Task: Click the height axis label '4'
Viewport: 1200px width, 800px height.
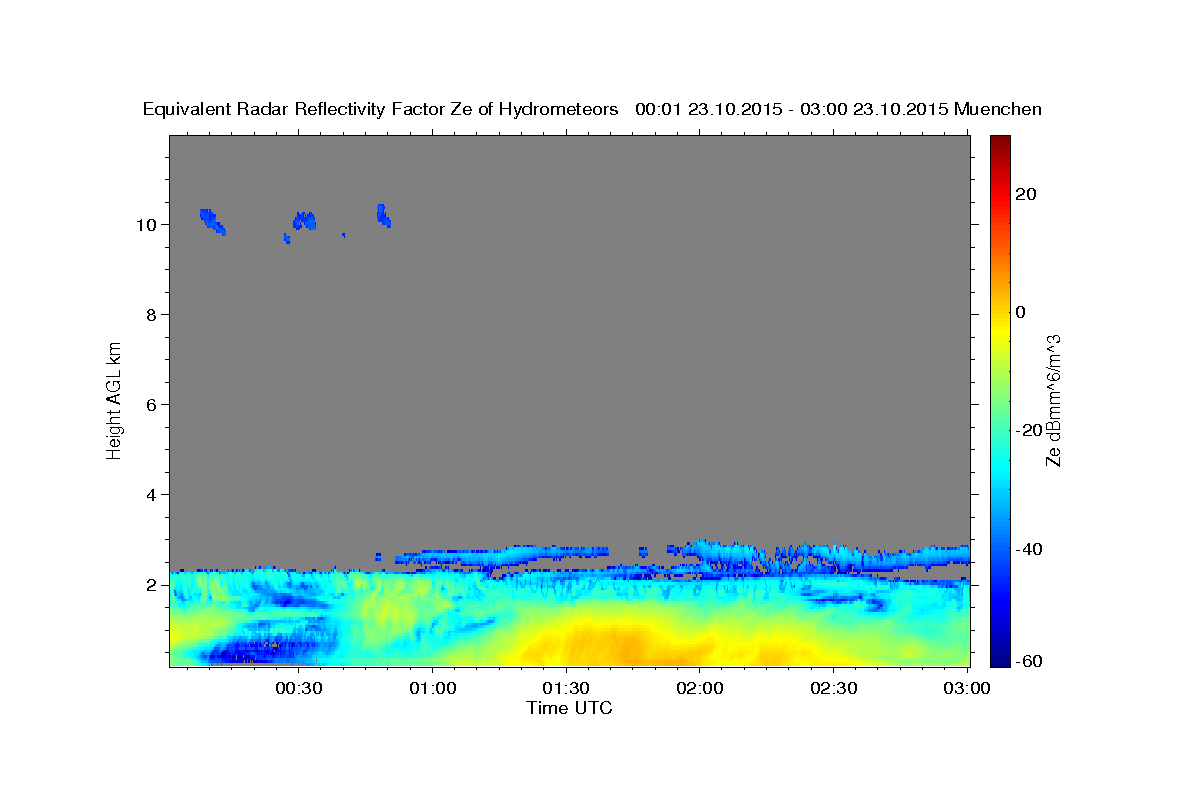Action: pyautogui.click(x=151, y=495)
